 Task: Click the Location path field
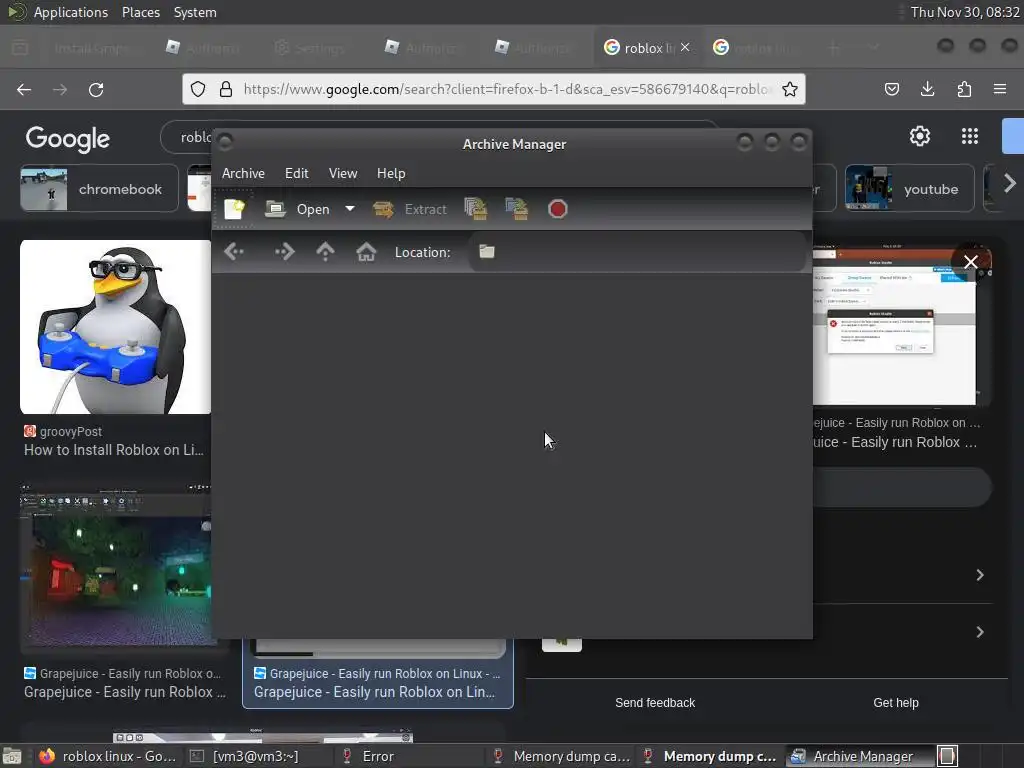pos(637,251)
